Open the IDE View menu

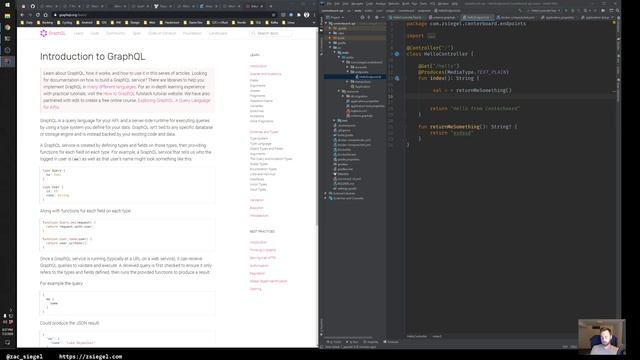[x=345, y=4]
